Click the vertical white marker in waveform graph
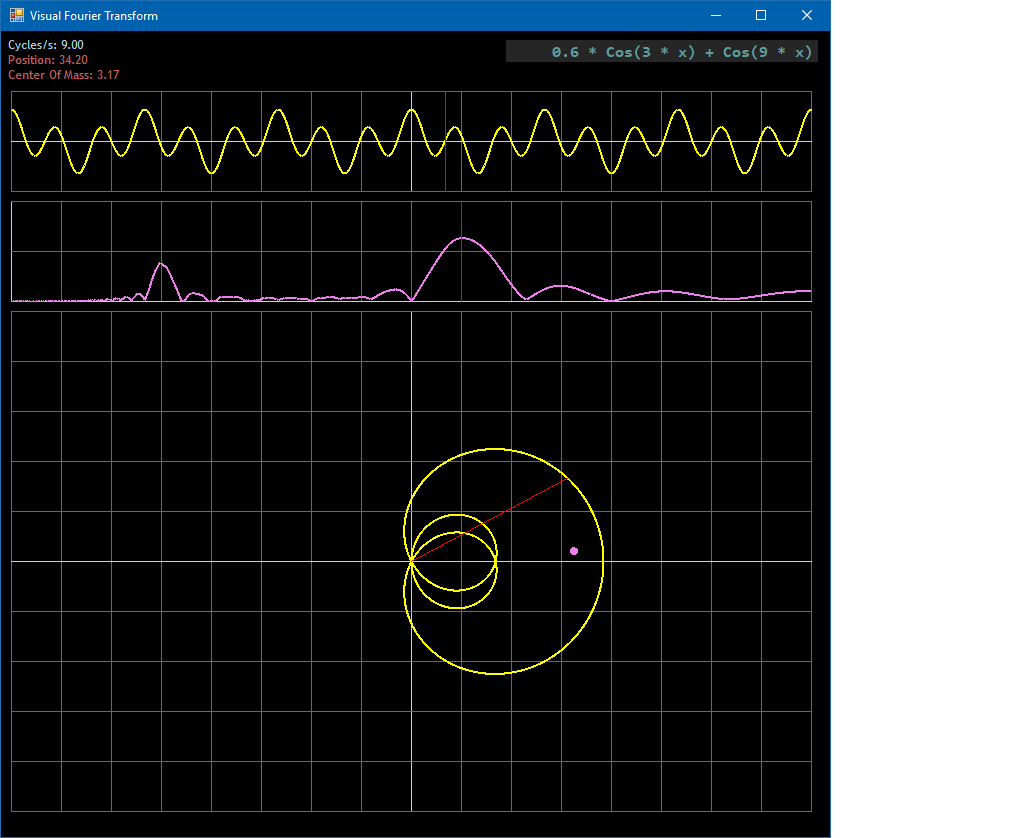1024x838 pixels. pos(411,141)
